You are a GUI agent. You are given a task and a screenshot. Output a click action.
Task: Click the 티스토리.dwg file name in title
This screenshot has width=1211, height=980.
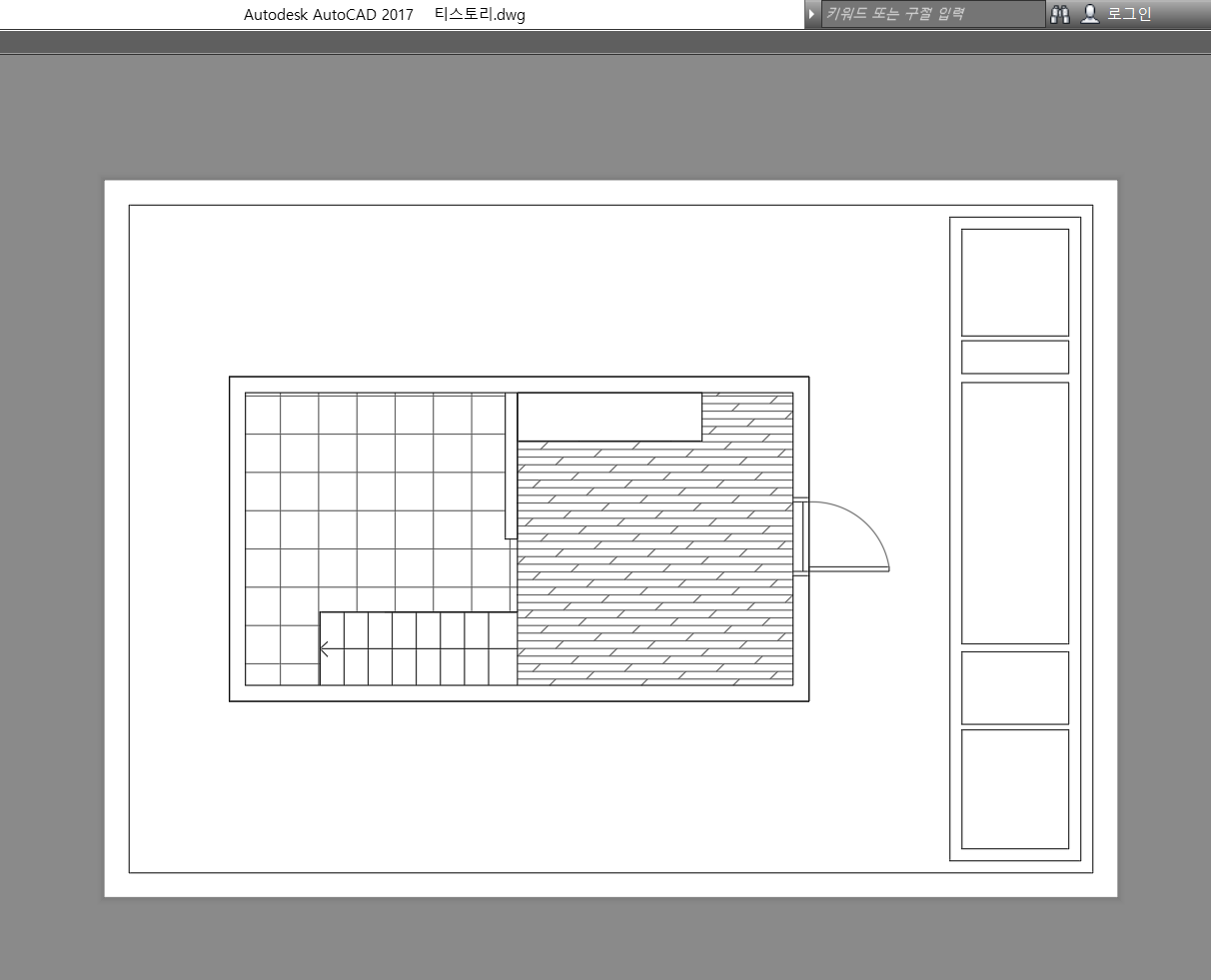coord(480,14)
